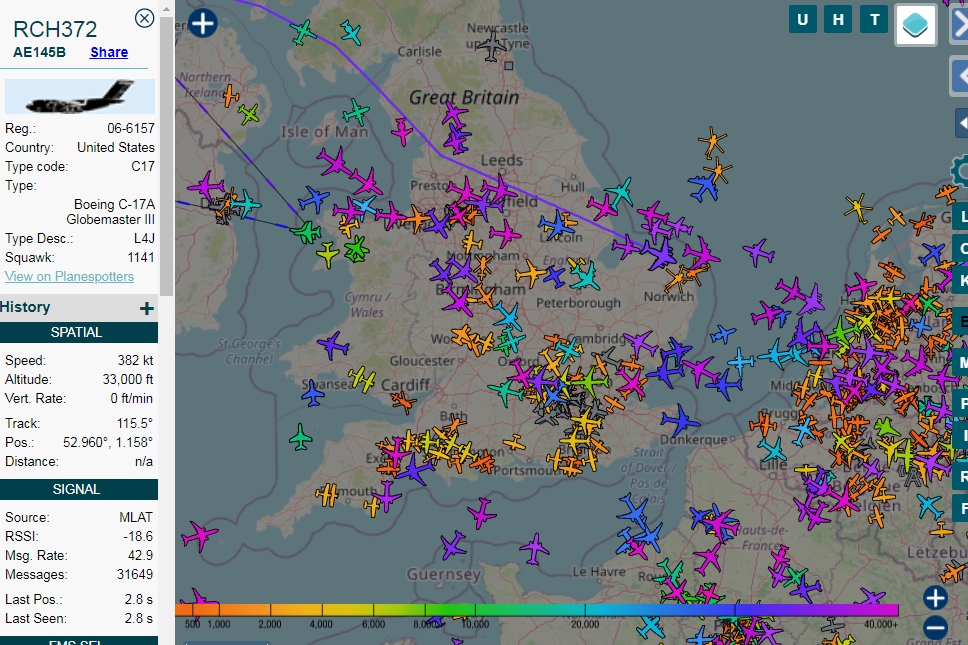Click the altitude value 33,000 ft

click(128, 380)
